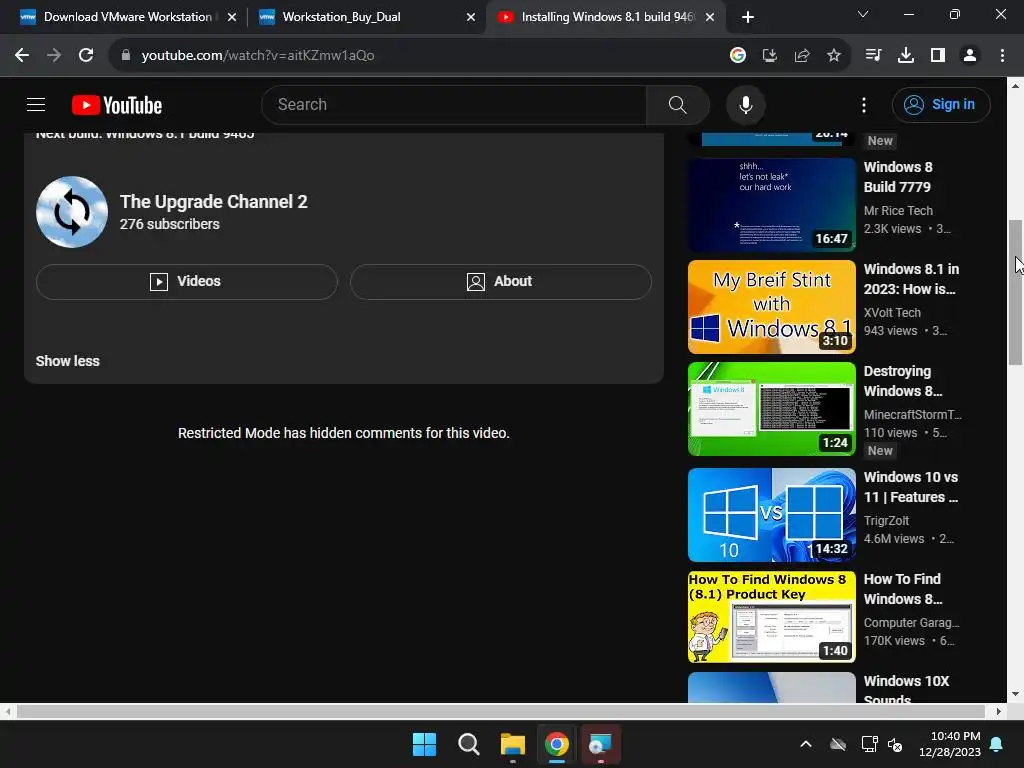Click XVolt Tech channel name
Viewport: 1024px width, 768px height.
[x=892, y=313]
